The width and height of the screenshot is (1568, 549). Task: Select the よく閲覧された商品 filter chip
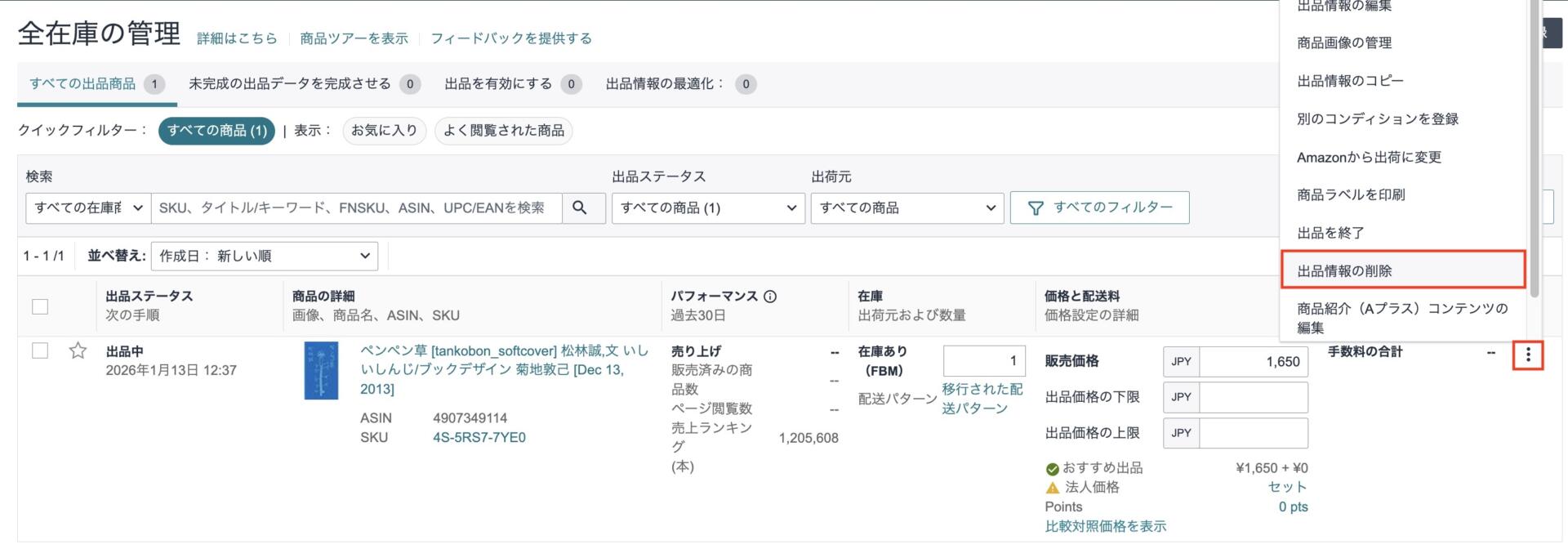[503, 131]
